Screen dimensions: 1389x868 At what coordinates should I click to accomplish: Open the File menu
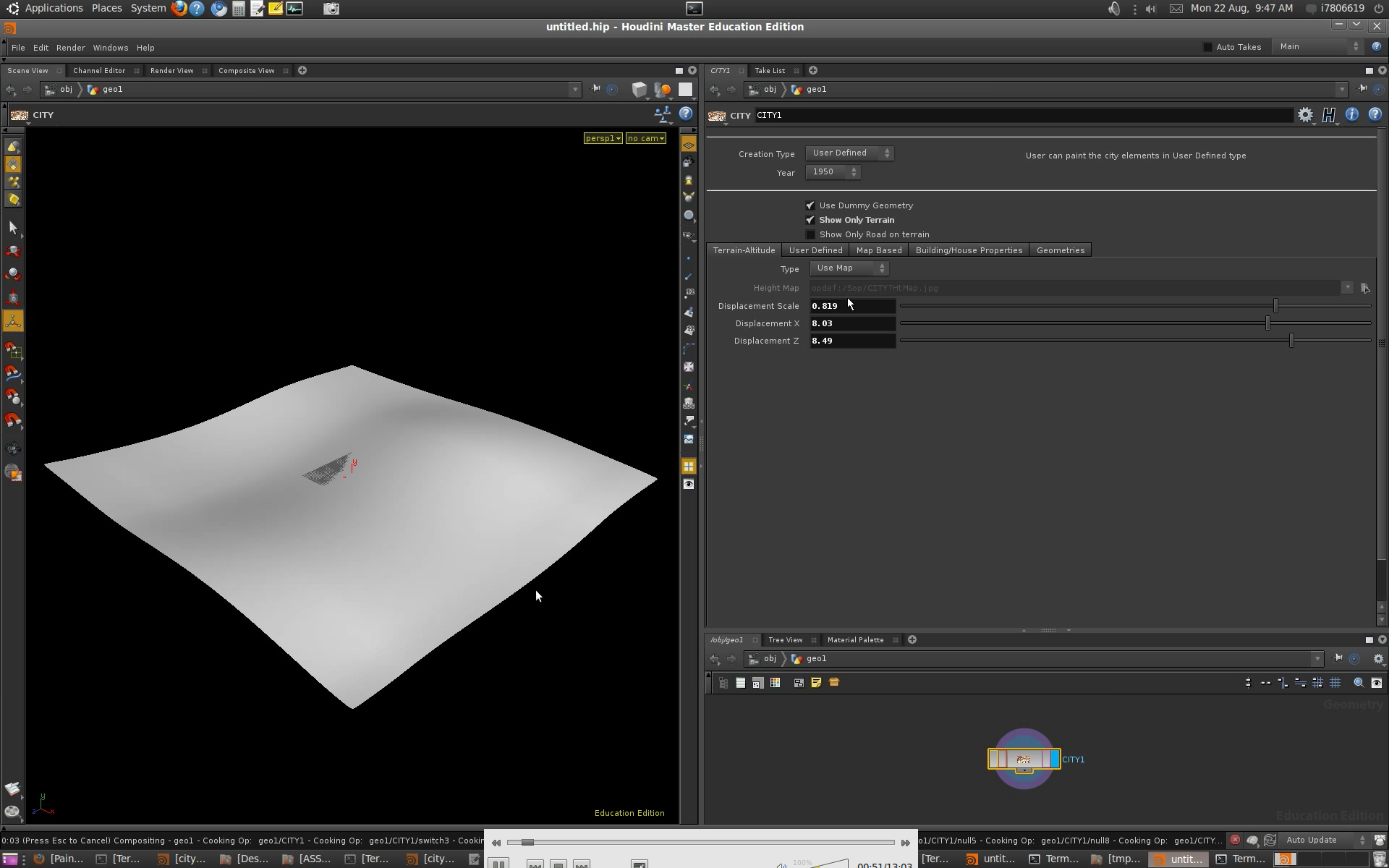[x=18, y=48]
